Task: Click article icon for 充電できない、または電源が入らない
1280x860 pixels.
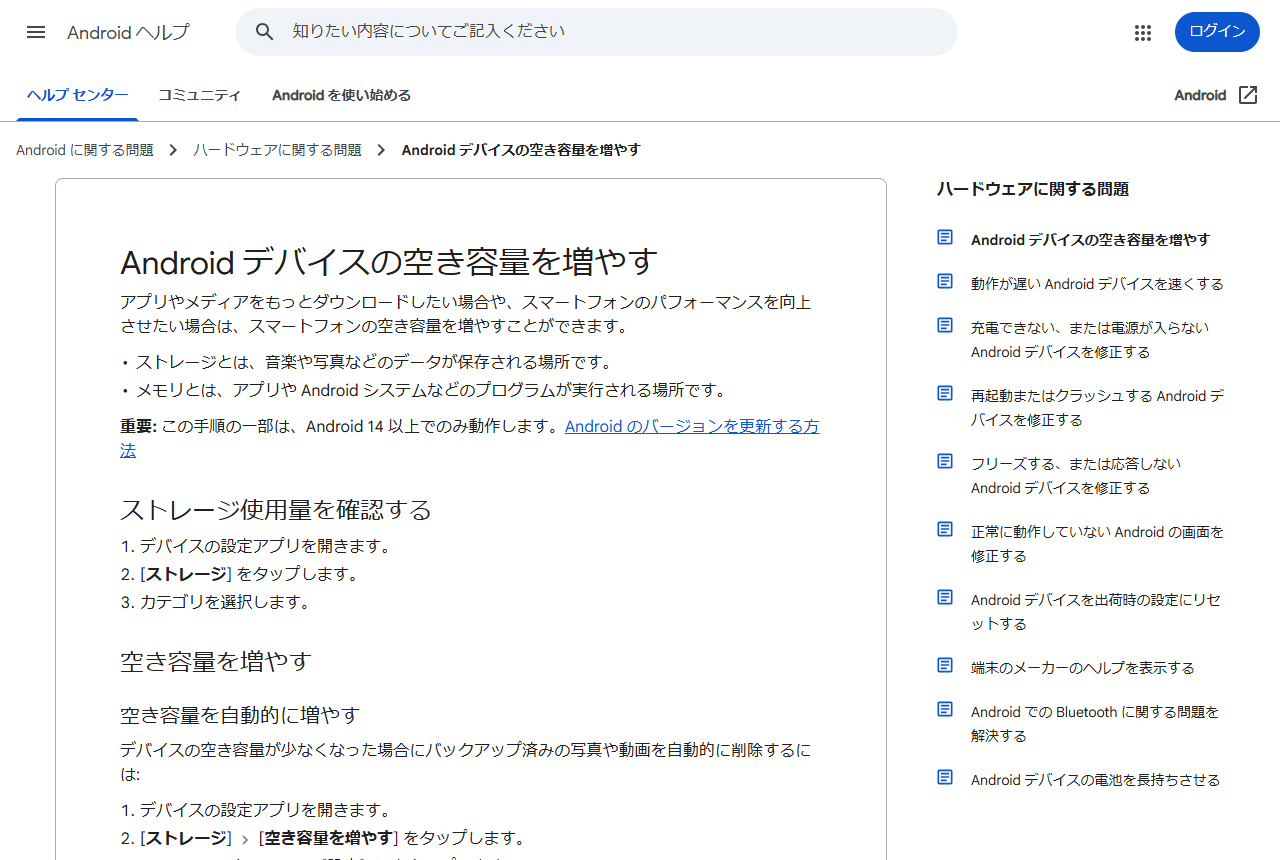Action: point(945,325)
